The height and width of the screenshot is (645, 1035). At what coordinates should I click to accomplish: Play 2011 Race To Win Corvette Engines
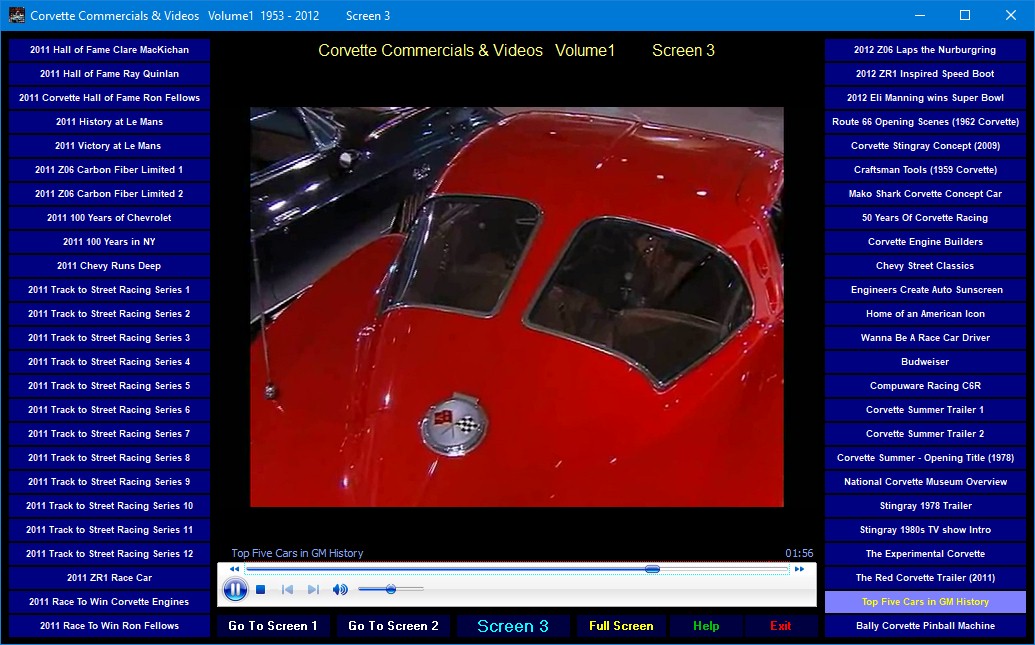(x=110, y=602)
